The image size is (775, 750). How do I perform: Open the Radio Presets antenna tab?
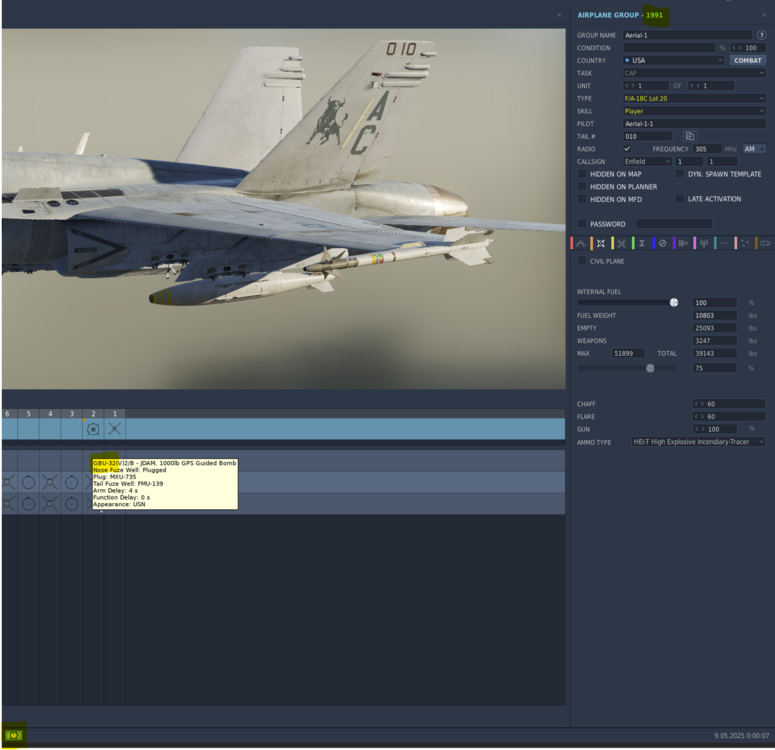704,243
